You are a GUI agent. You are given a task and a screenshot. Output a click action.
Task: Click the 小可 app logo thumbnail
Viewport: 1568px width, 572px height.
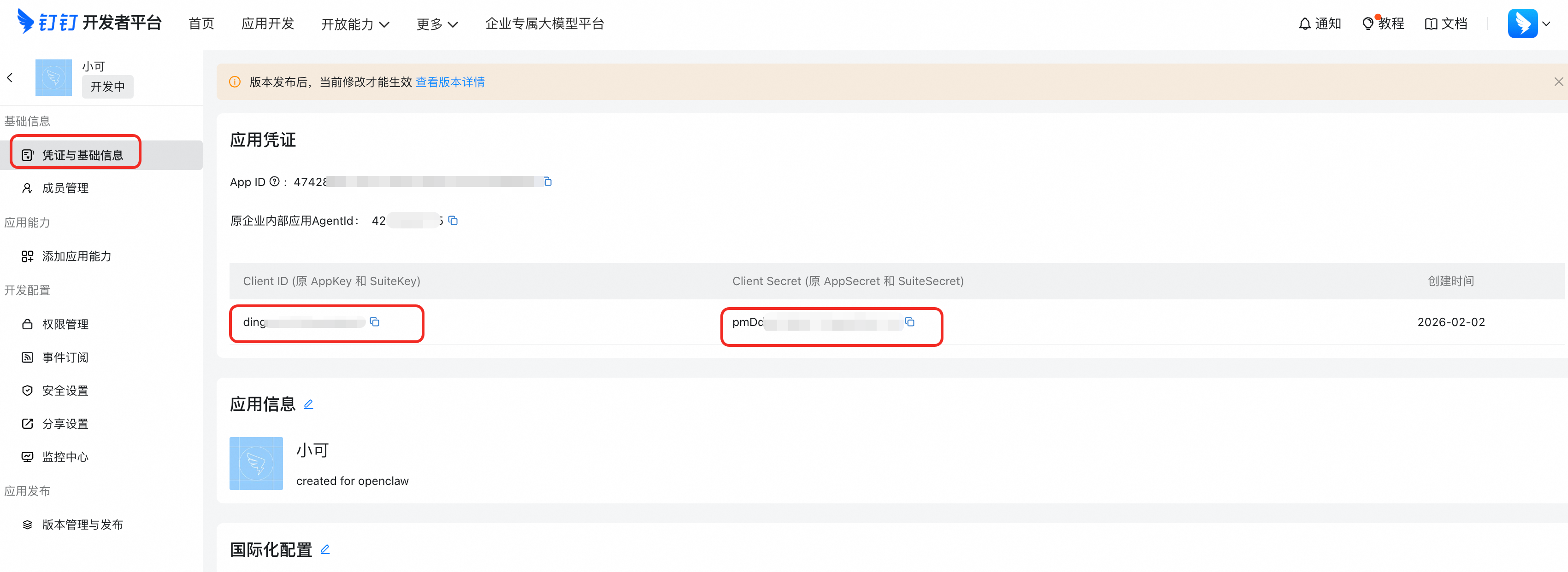pyautogui.click(x=53, y=77)
